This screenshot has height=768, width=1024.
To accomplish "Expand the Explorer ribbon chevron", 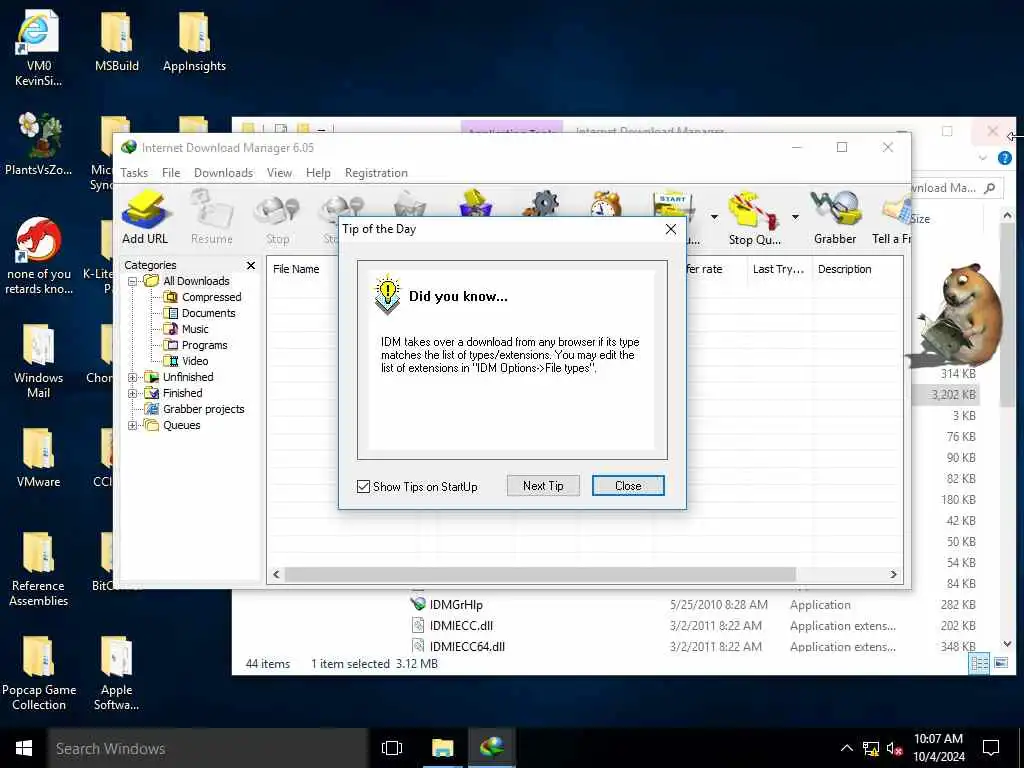I will click(x=982, y=158).
